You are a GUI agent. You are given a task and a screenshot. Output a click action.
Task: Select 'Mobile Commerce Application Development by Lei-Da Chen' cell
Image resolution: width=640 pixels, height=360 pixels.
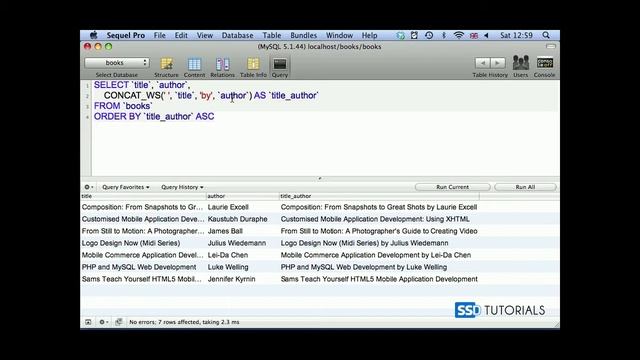[x=379, y=255]
